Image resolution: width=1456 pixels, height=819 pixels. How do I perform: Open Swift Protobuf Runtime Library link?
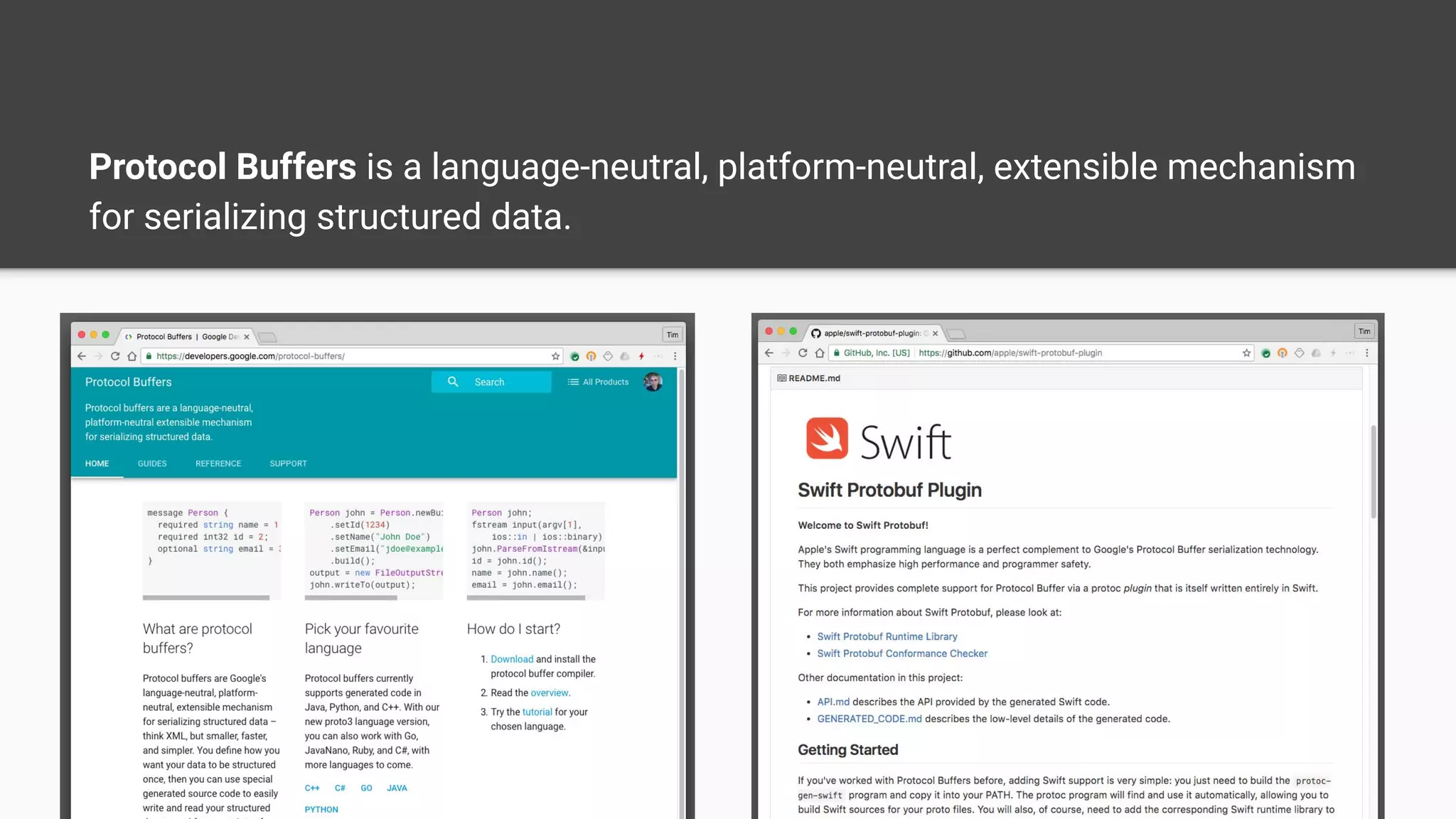(887, 636)
